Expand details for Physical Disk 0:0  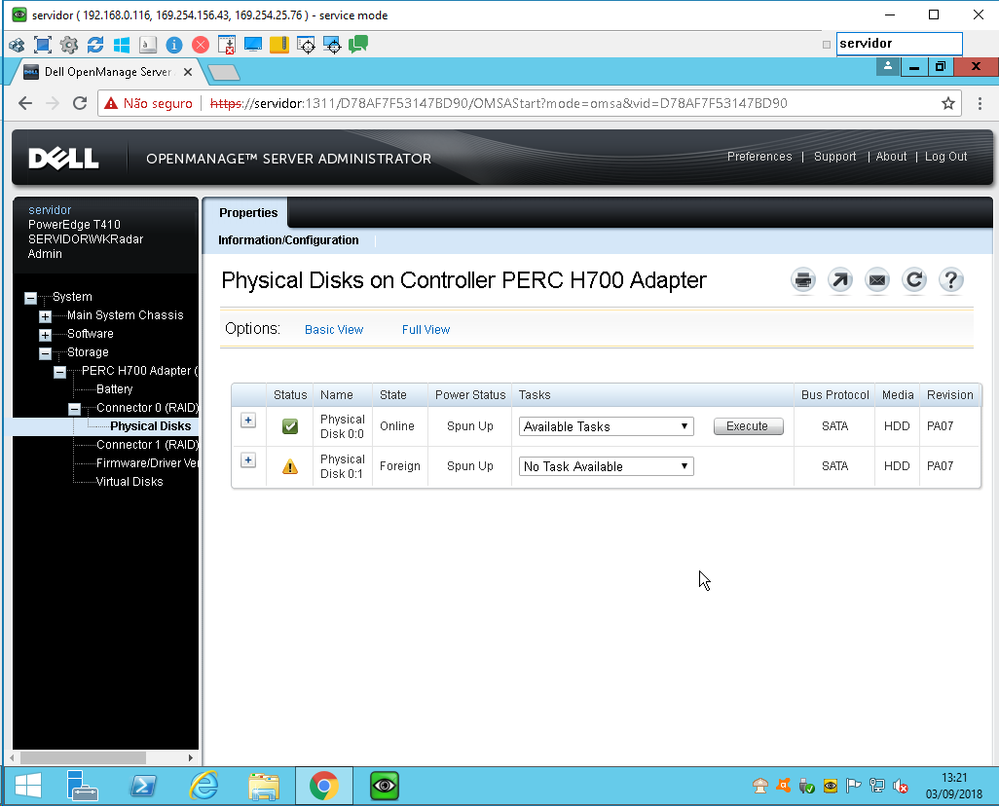pyautogui.click(x=248, y=421)
